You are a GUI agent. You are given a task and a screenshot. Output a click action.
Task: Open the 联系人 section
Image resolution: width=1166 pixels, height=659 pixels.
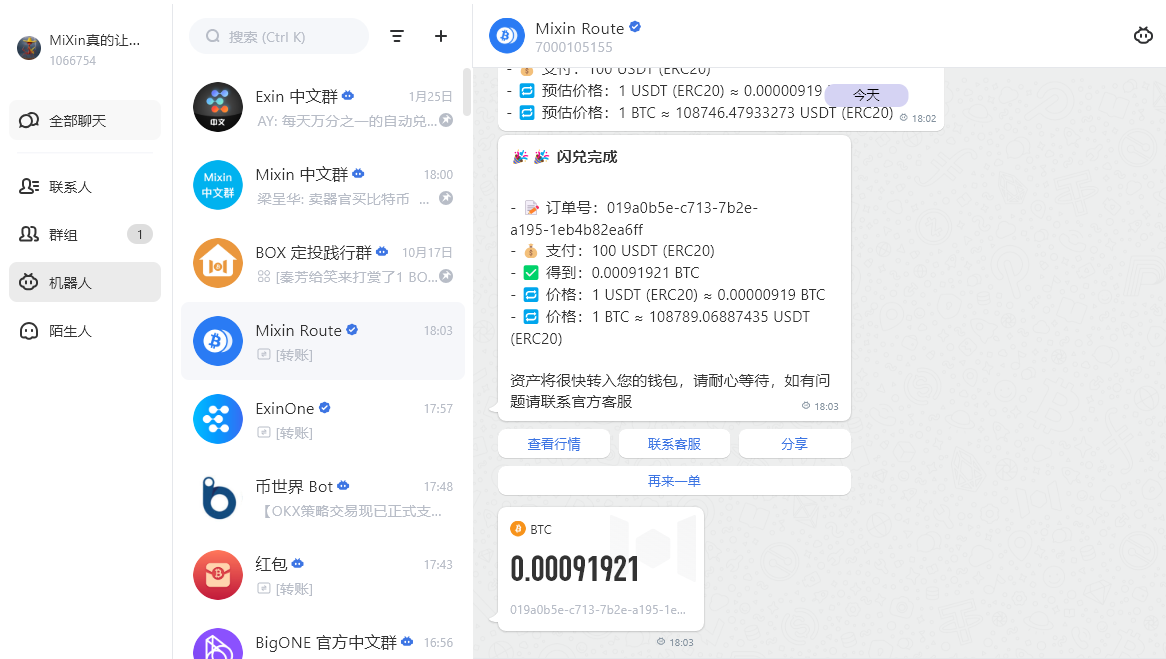[x=85, y=187]
